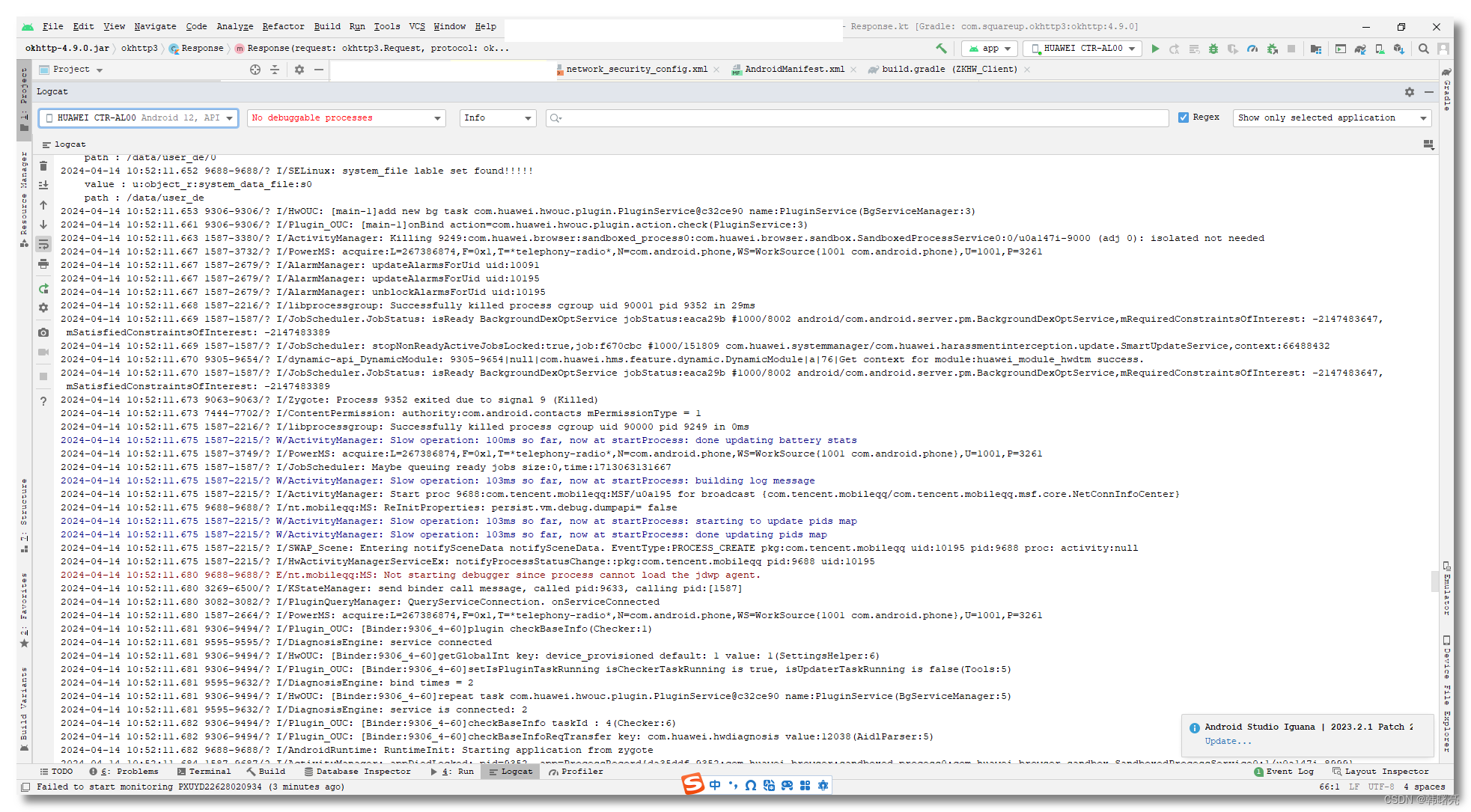
Task: Click the Debug app bug icon
Action: [1213, 49]
